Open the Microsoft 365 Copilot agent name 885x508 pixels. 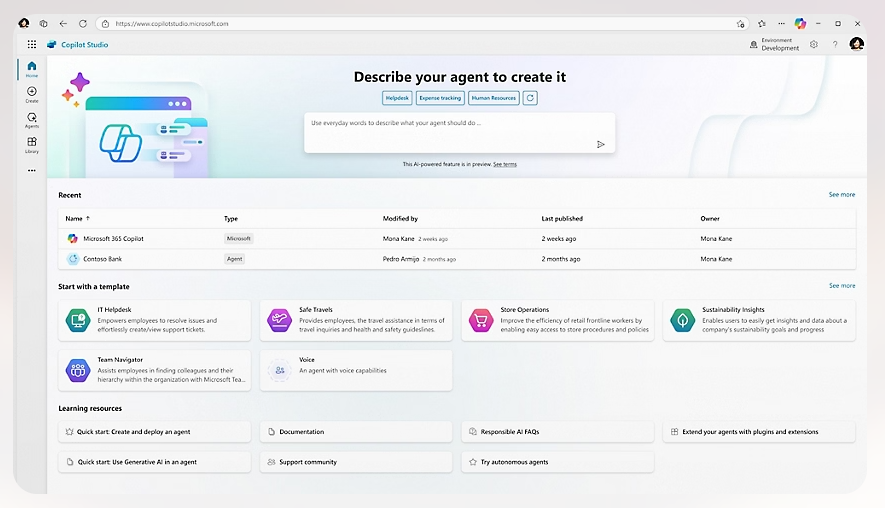point(113,239)
